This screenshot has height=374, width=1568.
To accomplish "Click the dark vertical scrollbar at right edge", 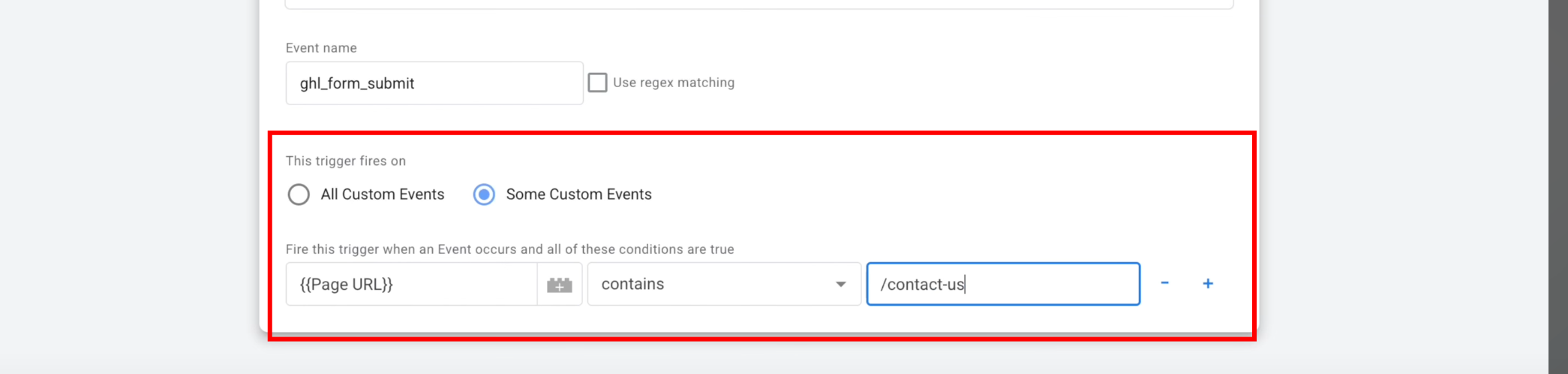I will pyautogui.click(x=1558, y=187).
